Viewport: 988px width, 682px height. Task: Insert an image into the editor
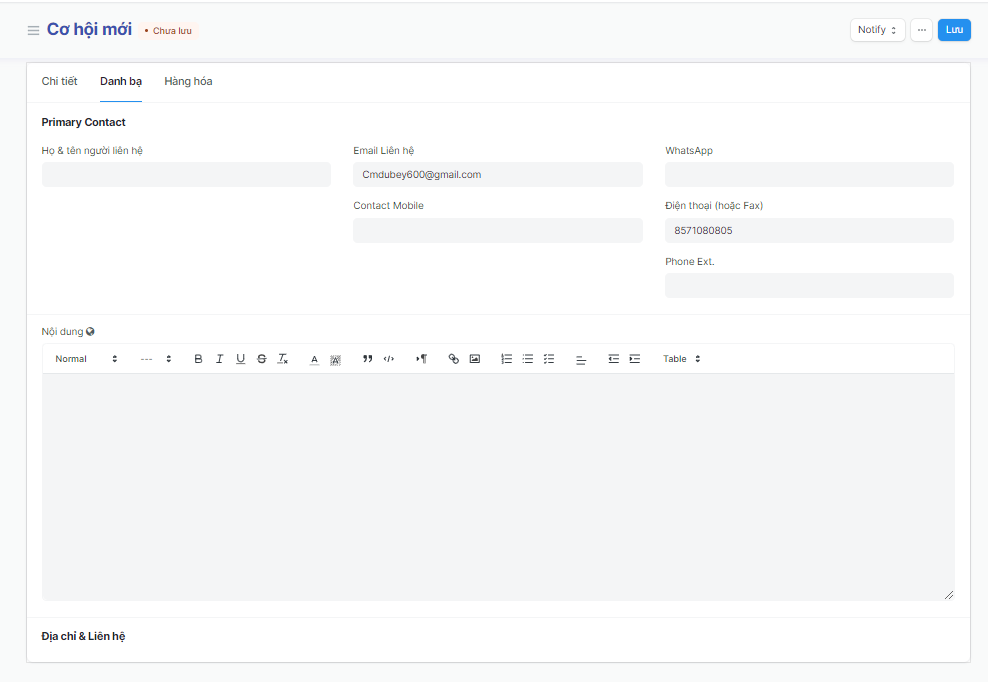click(475, 359)
